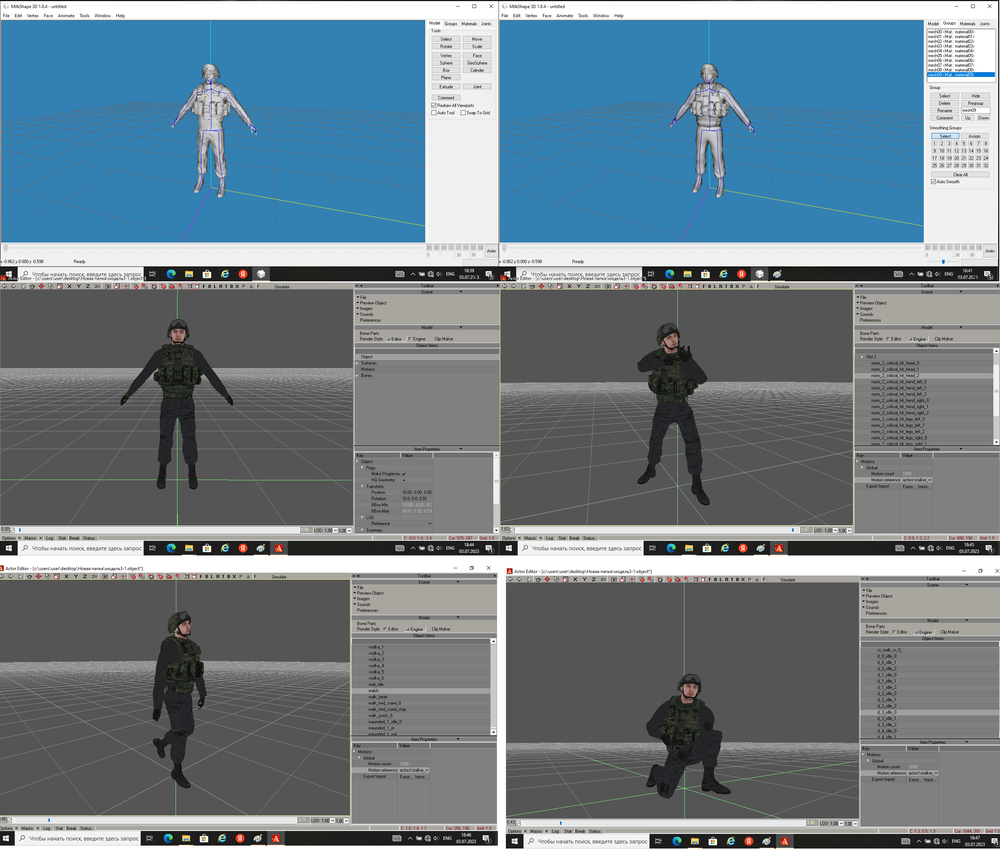This screenshot has width=1000, height=850.
Task: Select mesh05 in MilkShape groups list
Action: [960, 55]
